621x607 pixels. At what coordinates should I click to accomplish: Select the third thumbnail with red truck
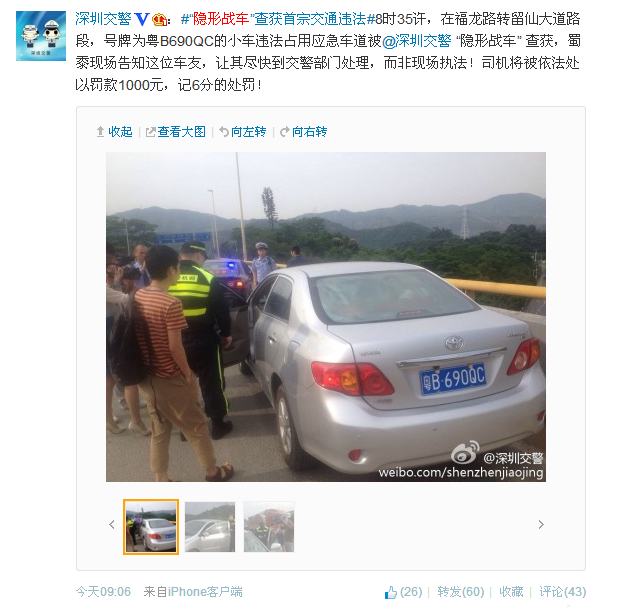click(x=269, y=527)
